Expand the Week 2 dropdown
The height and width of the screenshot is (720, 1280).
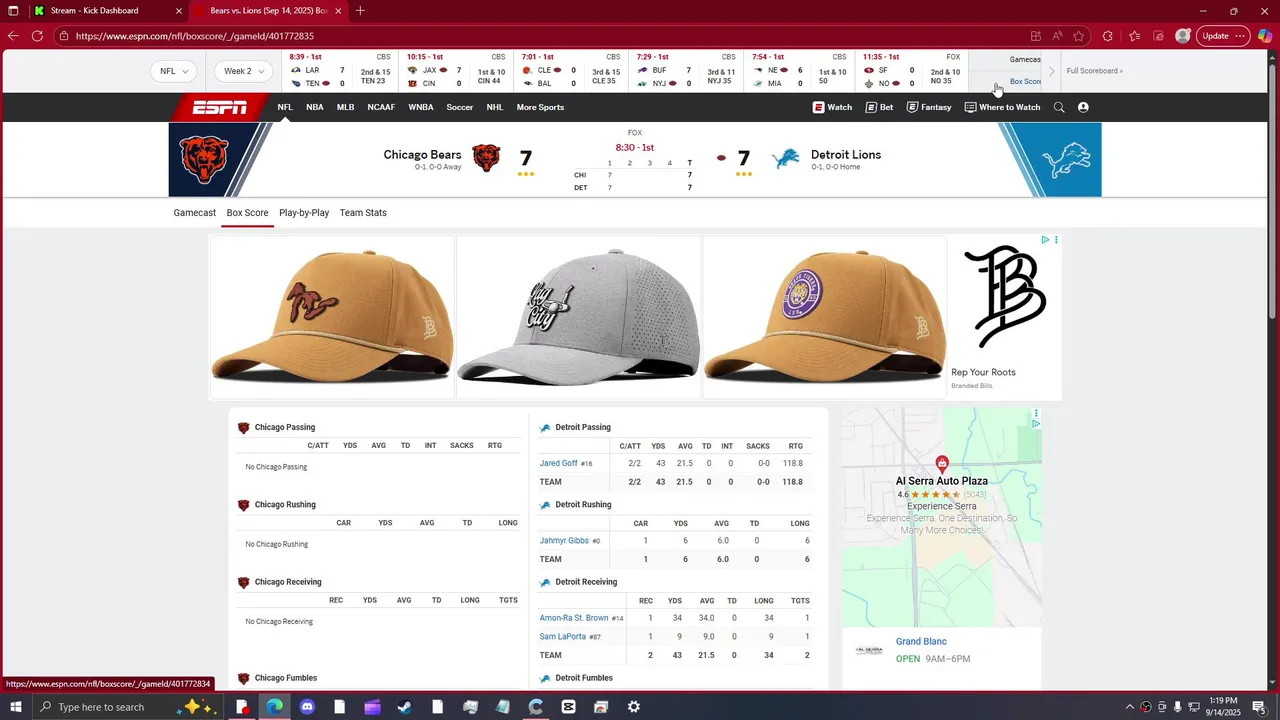tap(244, 71)
